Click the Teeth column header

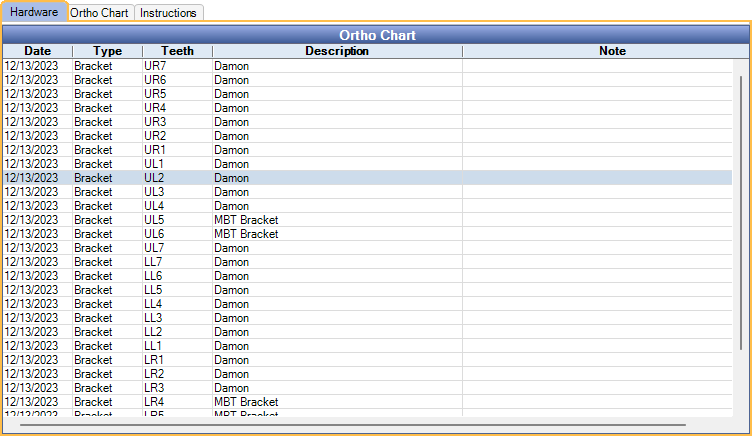[x=177, y=51]
